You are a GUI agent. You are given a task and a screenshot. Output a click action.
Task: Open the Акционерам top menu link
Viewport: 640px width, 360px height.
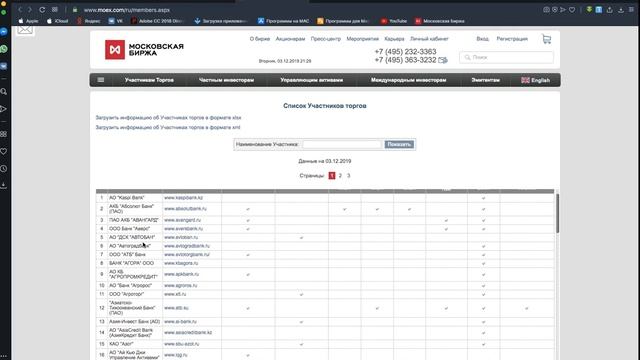(x=290, y=39)
